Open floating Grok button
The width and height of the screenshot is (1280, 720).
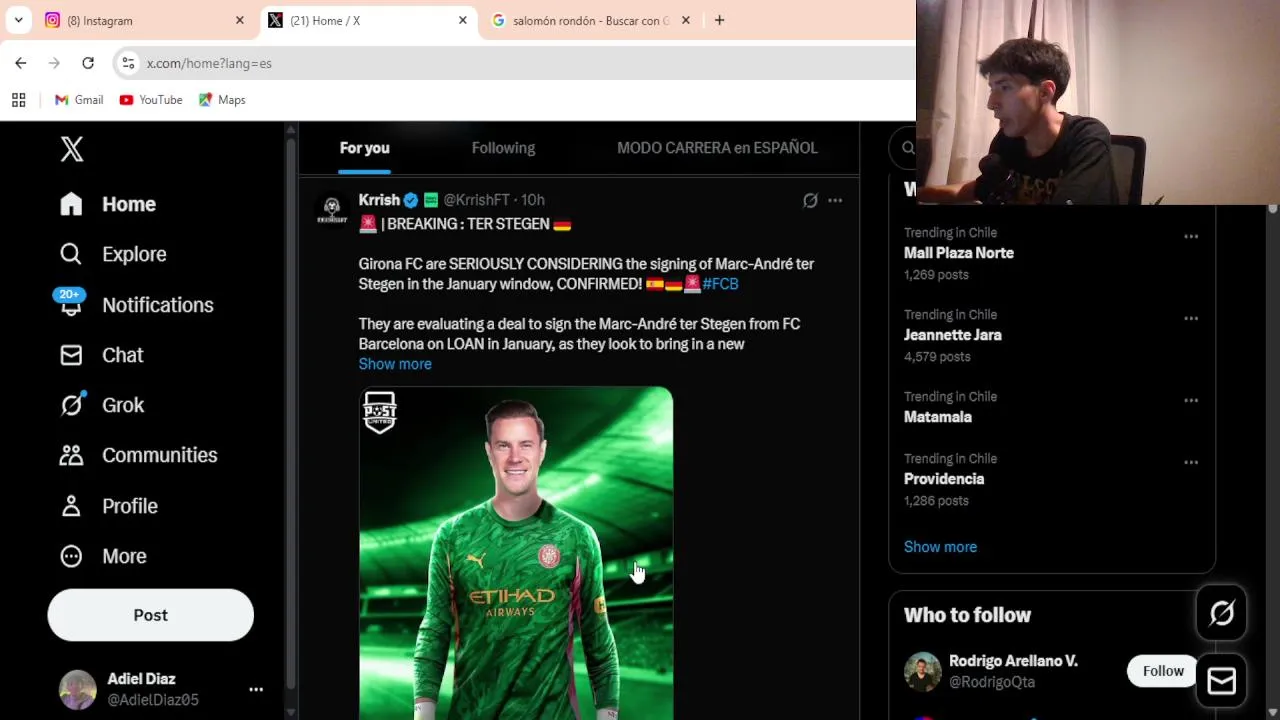tap(1221, 613)
